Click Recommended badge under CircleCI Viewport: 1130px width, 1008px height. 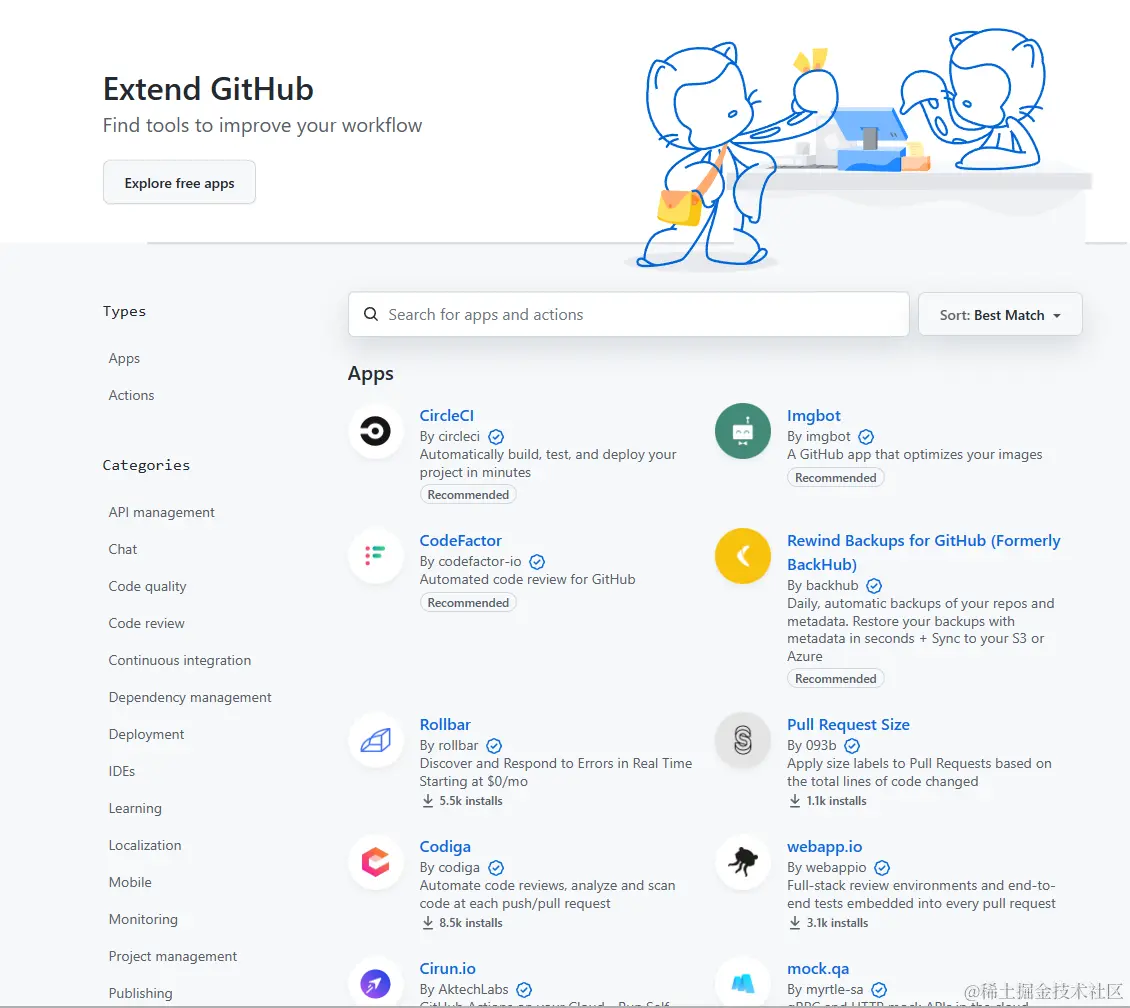(468, 495)
